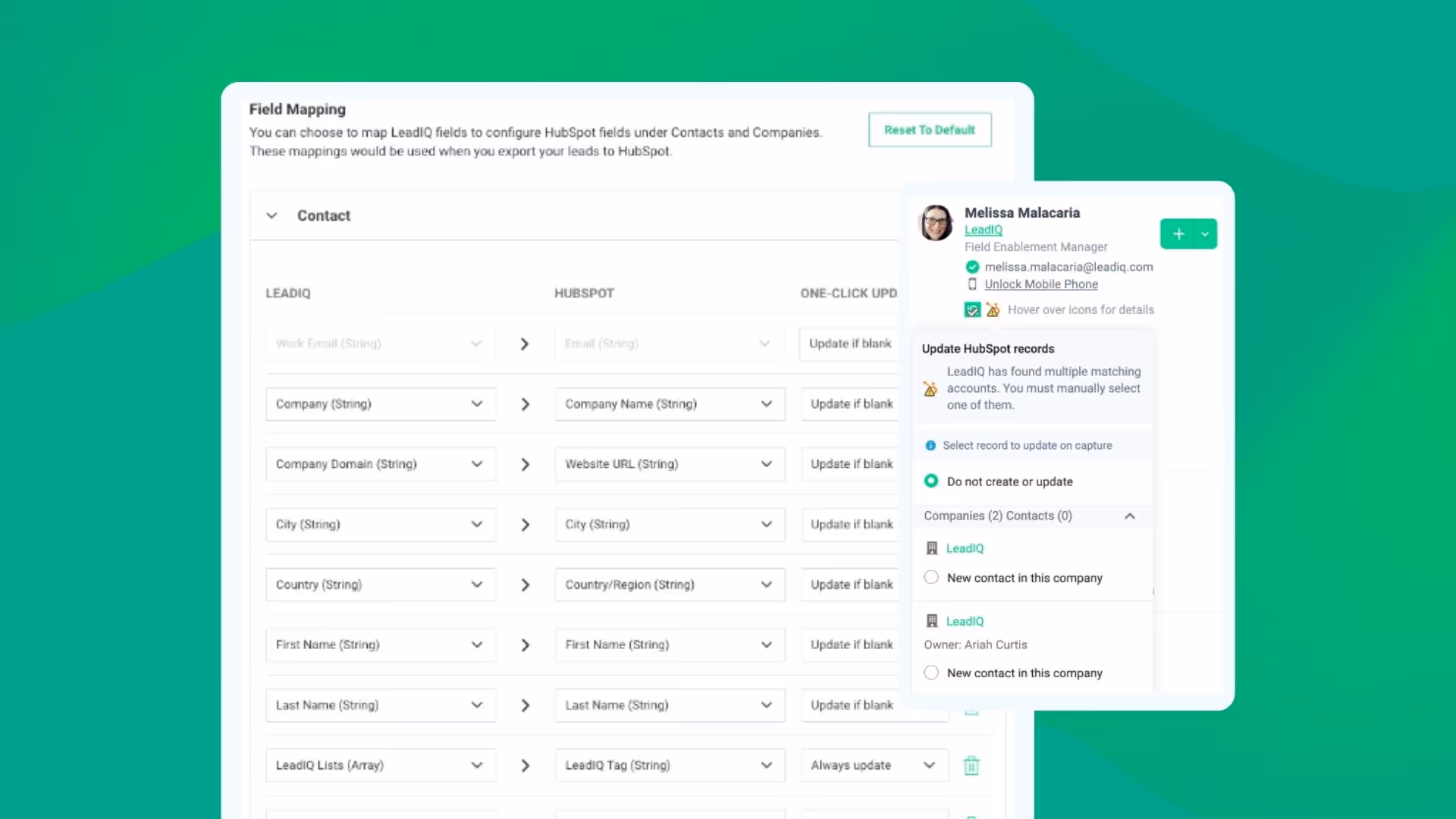Click the warning icon beside hover hint

[993, 309]
